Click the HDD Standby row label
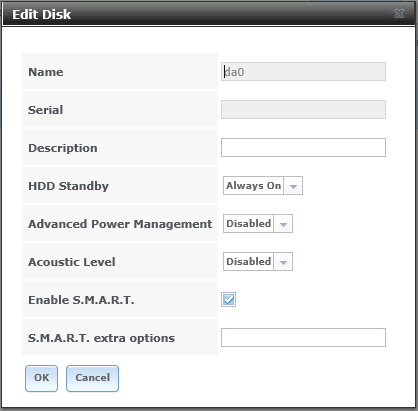This screenshot has width=418, height=411. 68,186
